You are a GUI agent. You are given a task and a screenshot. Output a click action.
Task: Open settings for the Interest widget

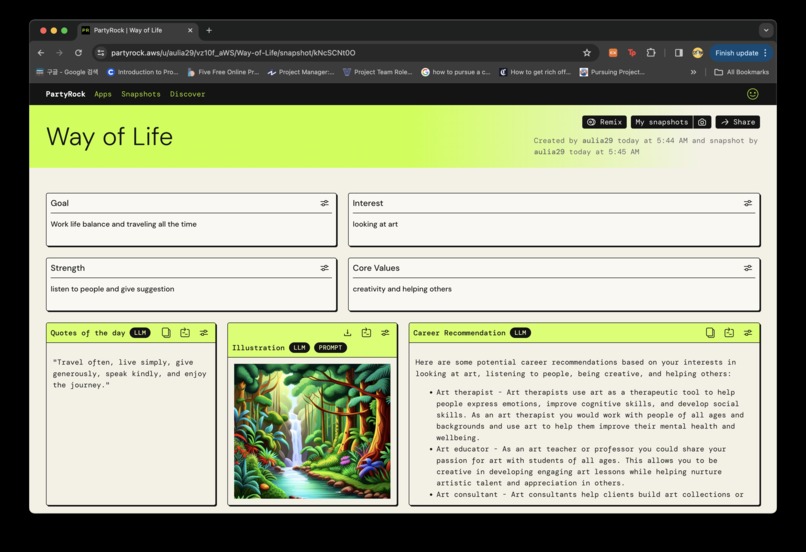tap(748, 203)
